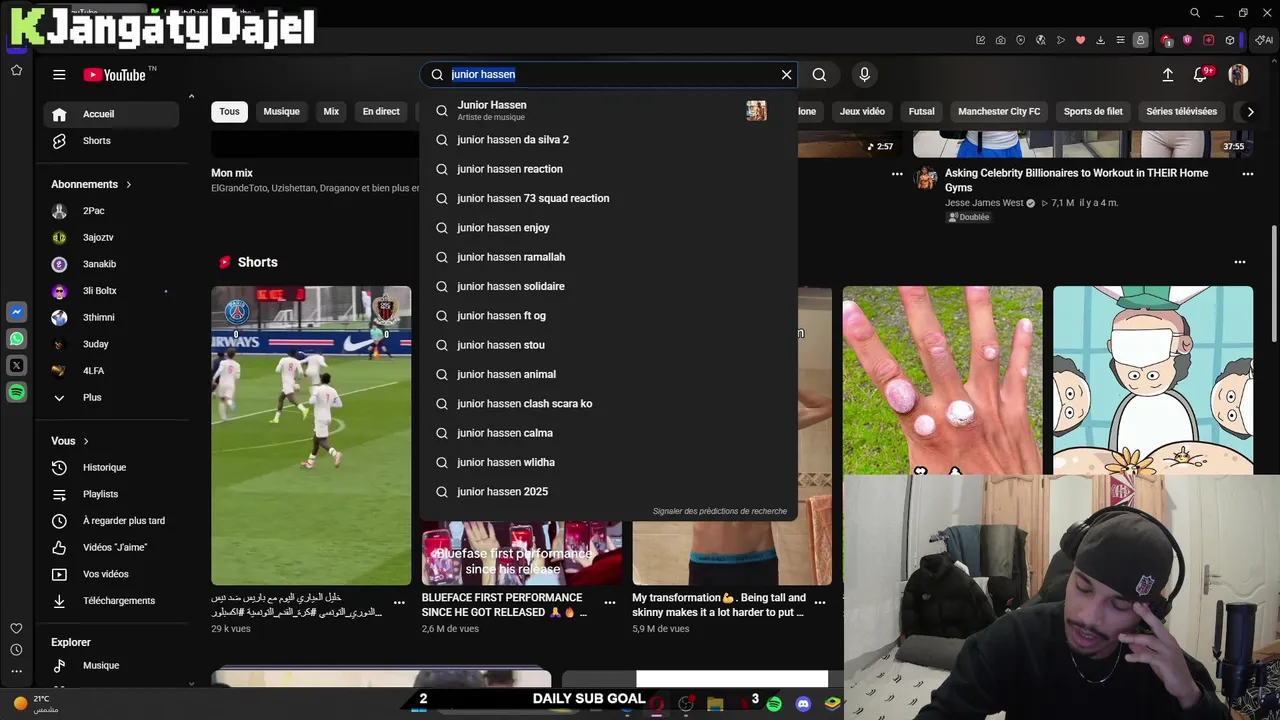Viewport: 1280px width, 720px height.
Task: Open the notifications bell
Action: [1201, 74]
